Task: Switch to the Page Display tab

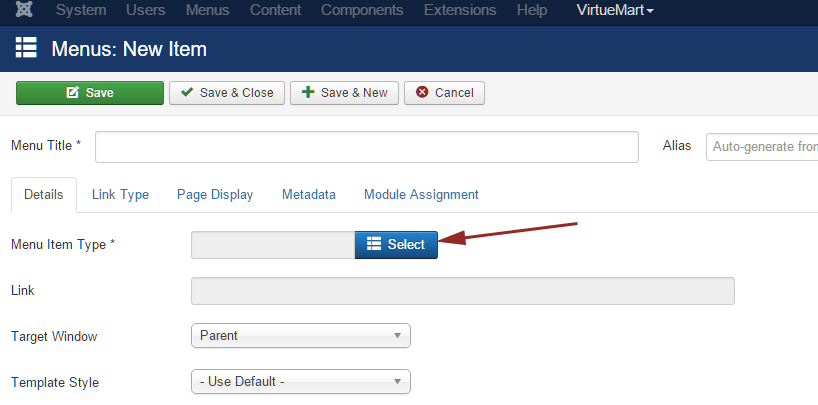Action: click(215, 195)
